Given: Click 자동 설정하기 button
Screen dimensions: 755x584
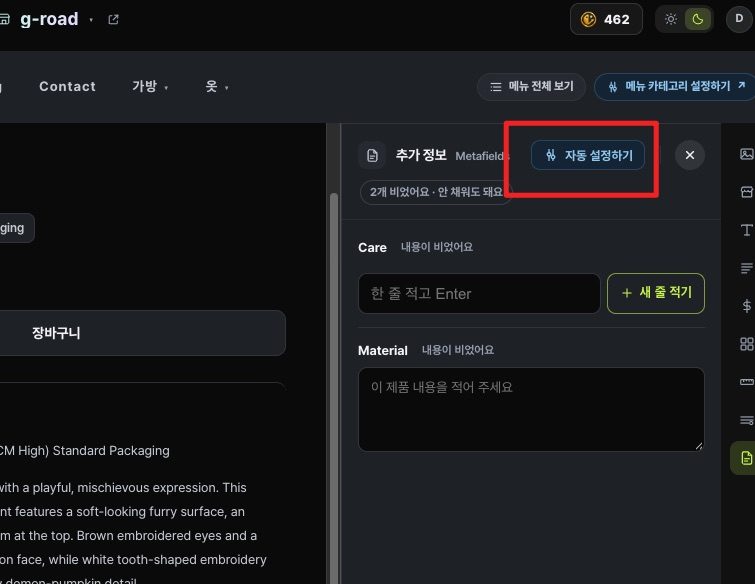Looking at the screenshot, I should [x=588, y=155].
